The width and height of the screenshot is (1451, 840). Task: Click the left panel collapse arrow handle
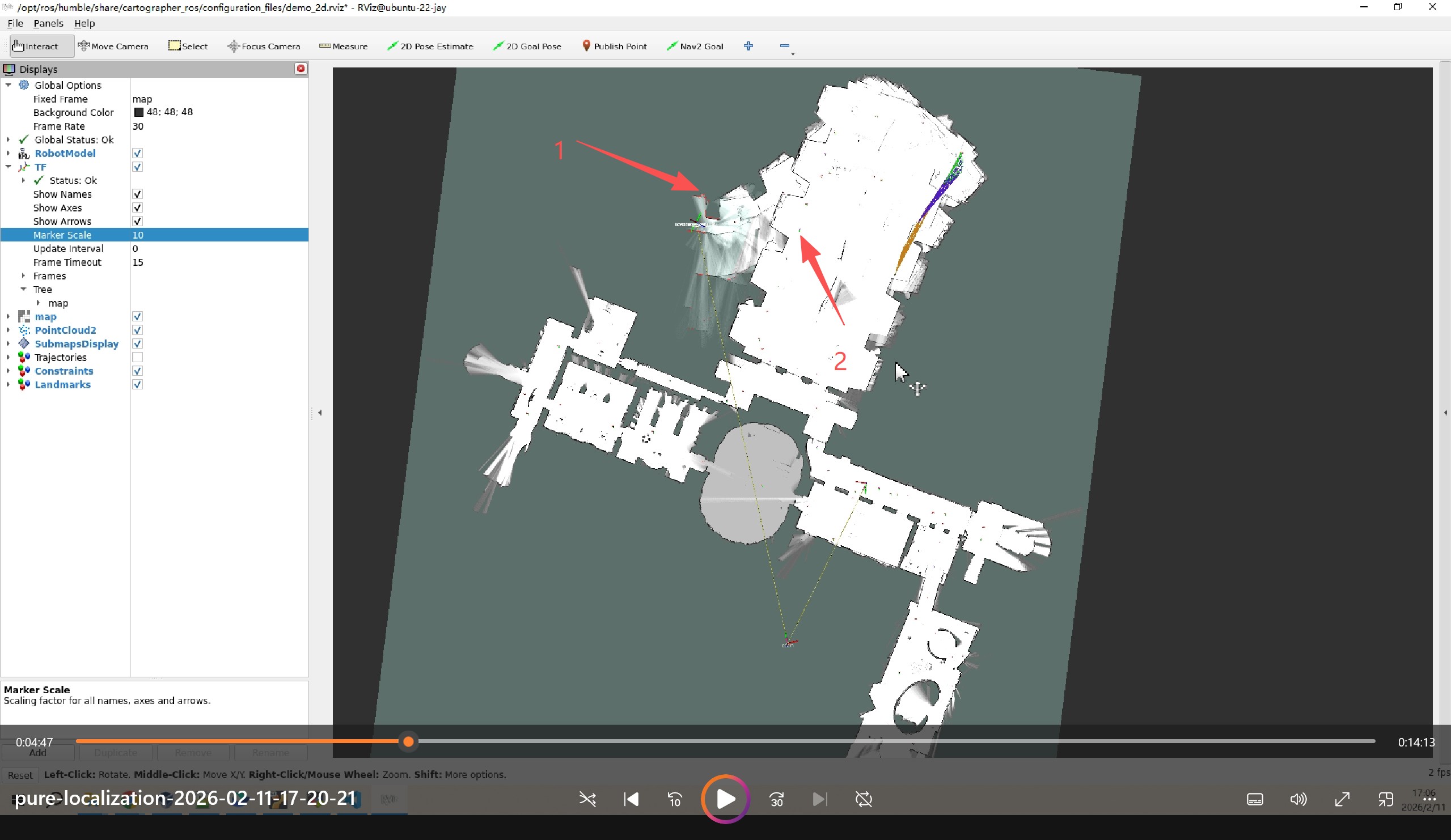[320, 413]
